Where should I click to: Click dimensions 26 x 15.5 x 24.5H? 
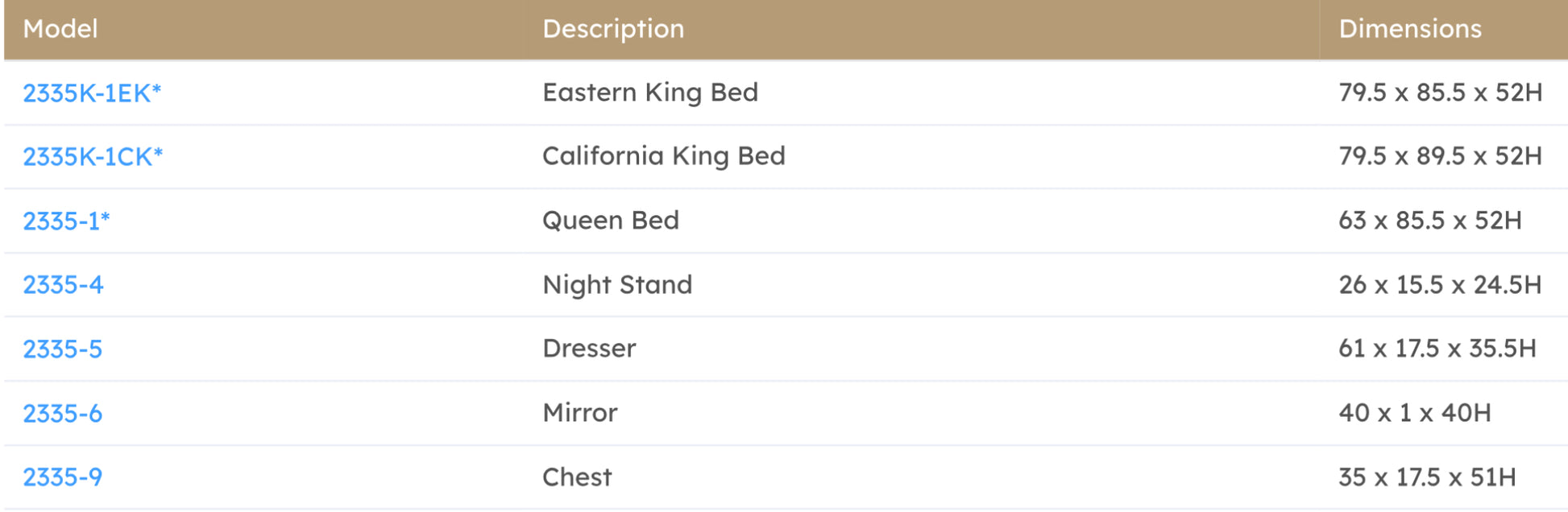click(x=1439, y=285)
